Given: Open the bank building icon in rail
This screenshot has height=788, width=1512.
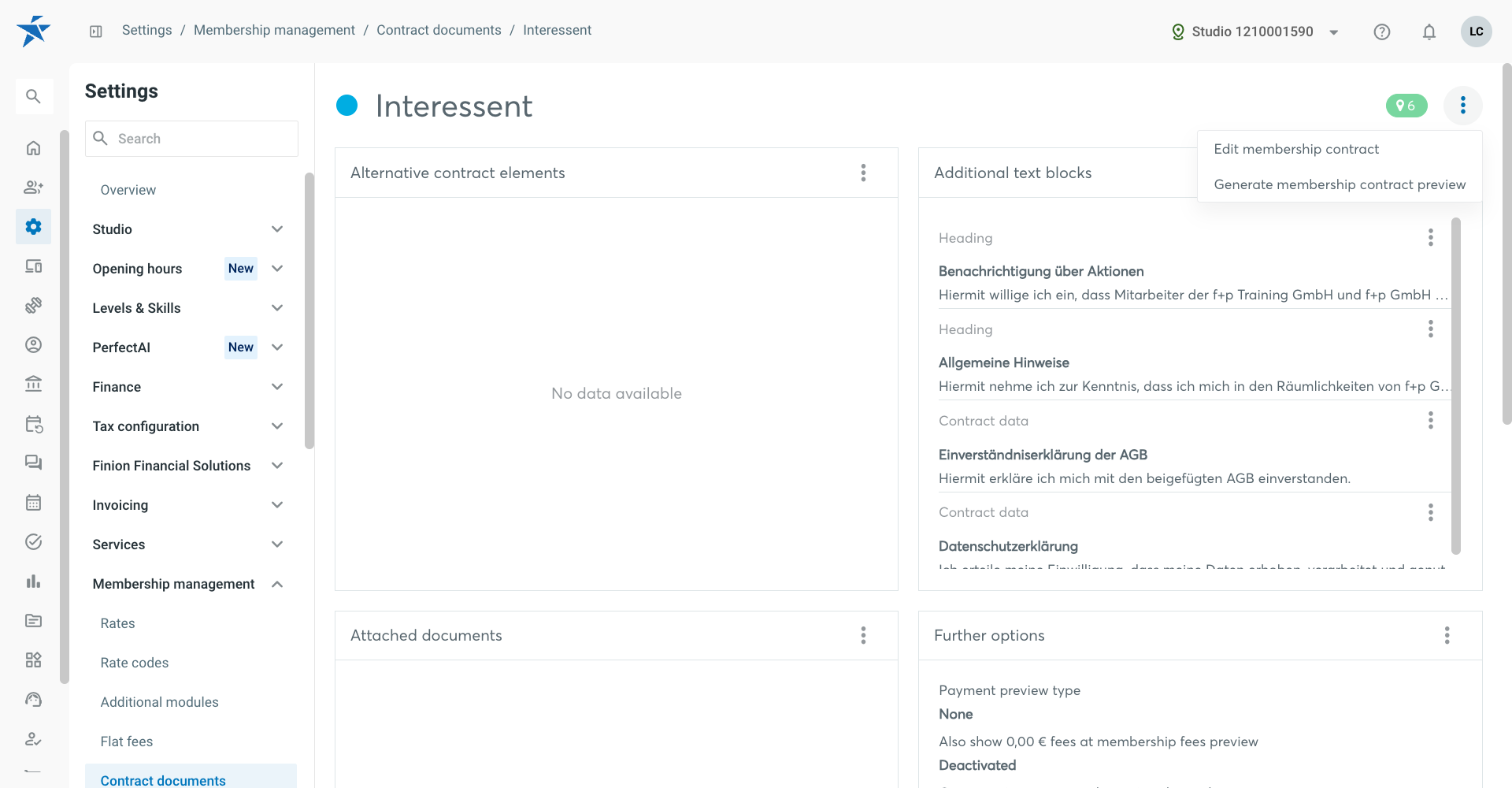Looking at the screenshot, I should click(x=33, y=385).
